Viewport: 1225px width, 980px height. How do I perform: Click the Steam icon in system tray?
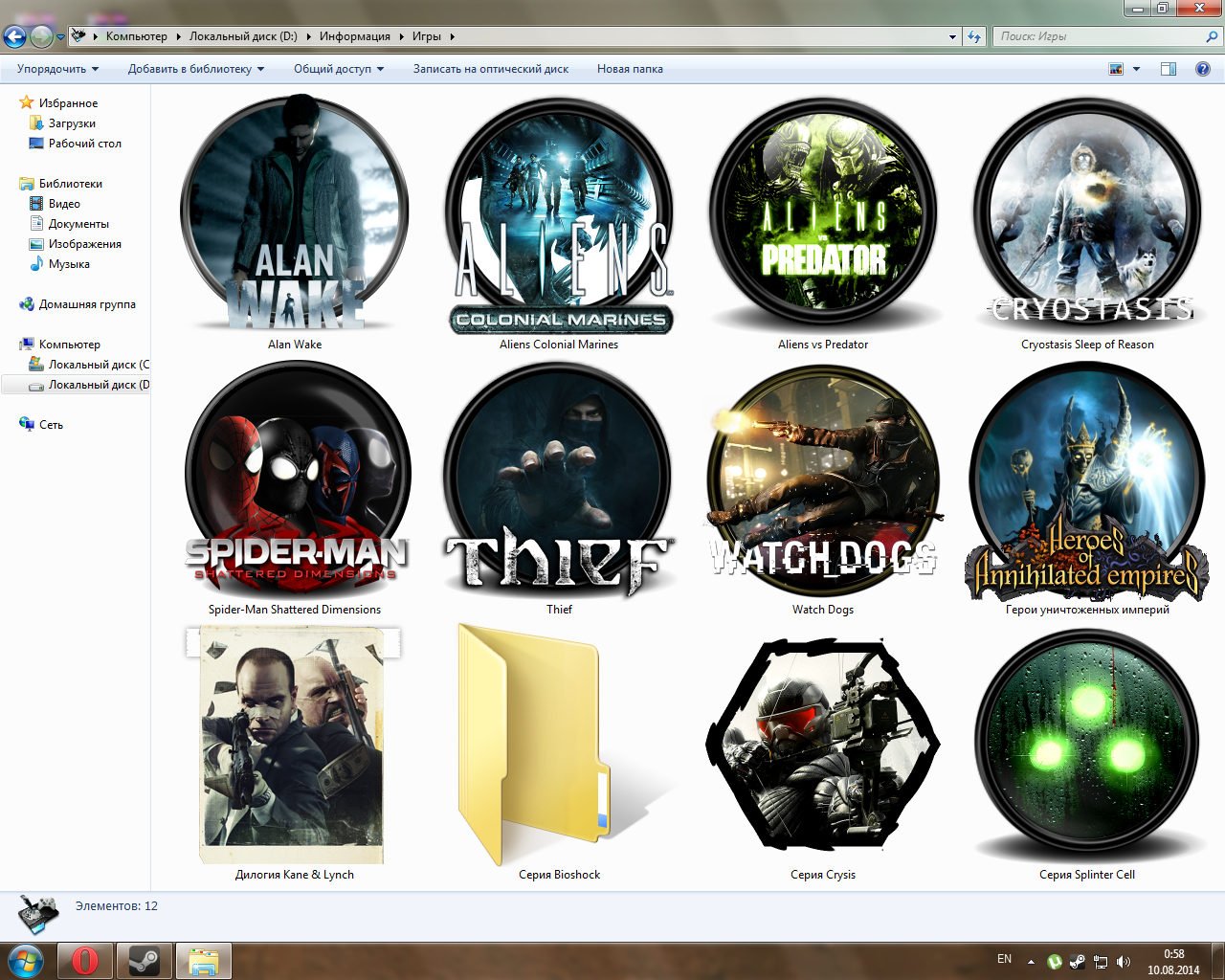[1078, 961]
